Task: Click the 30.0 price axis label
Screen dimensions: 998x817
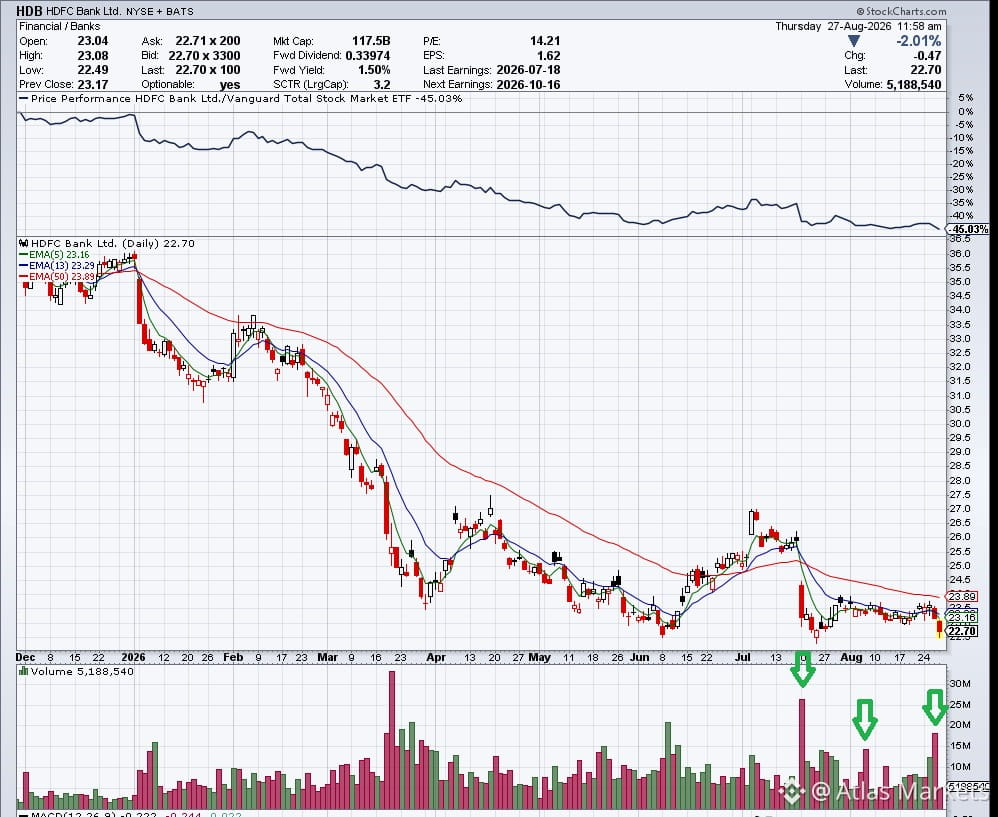Action: coord(960,424)
